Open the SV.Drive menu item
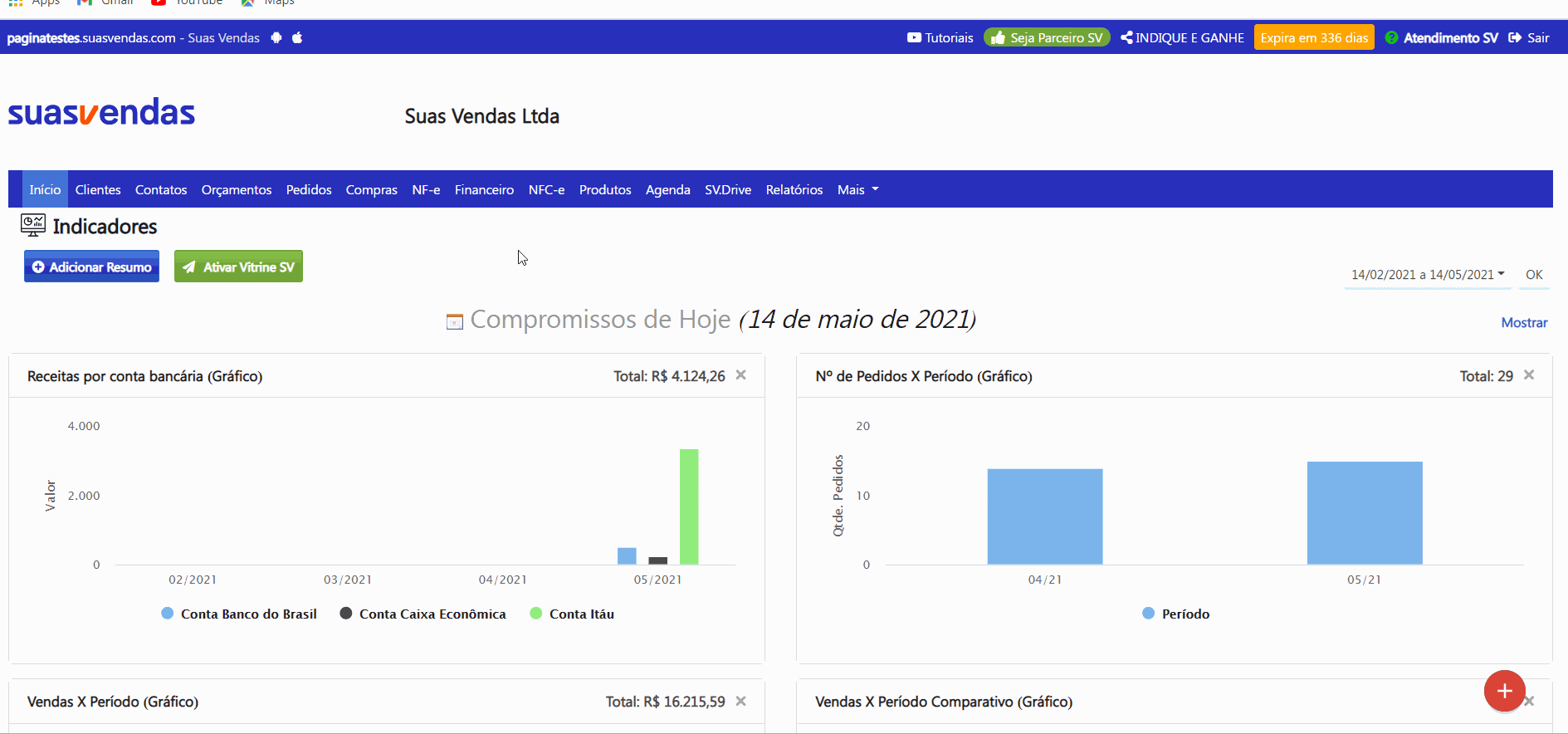Viewport: 1568px width, 734px height. coord(728,189)
